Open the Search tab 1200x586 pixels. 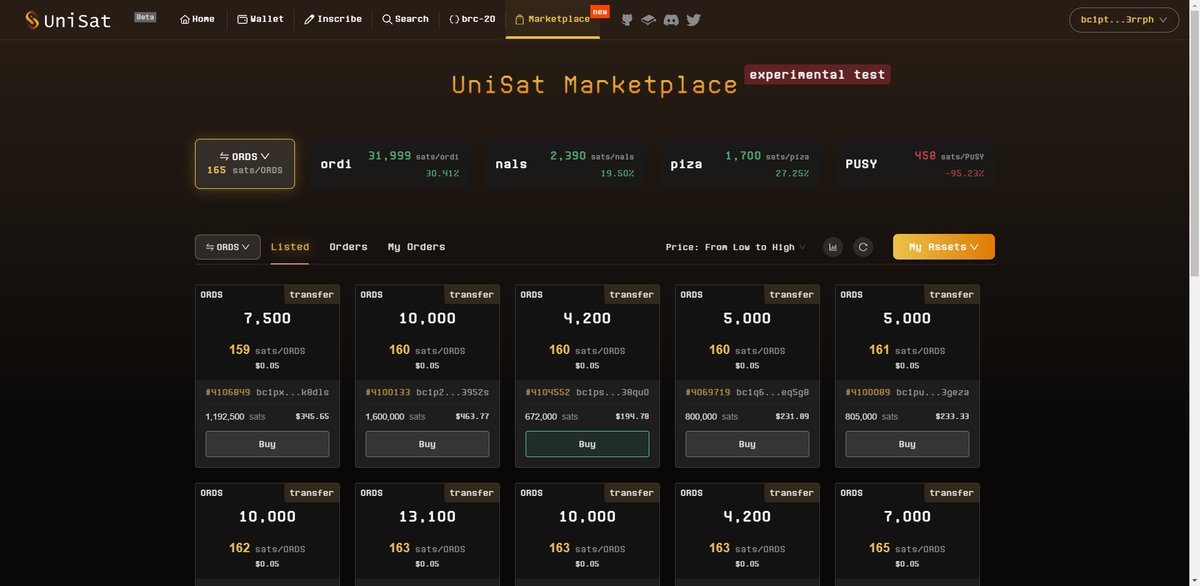point(405,19)
